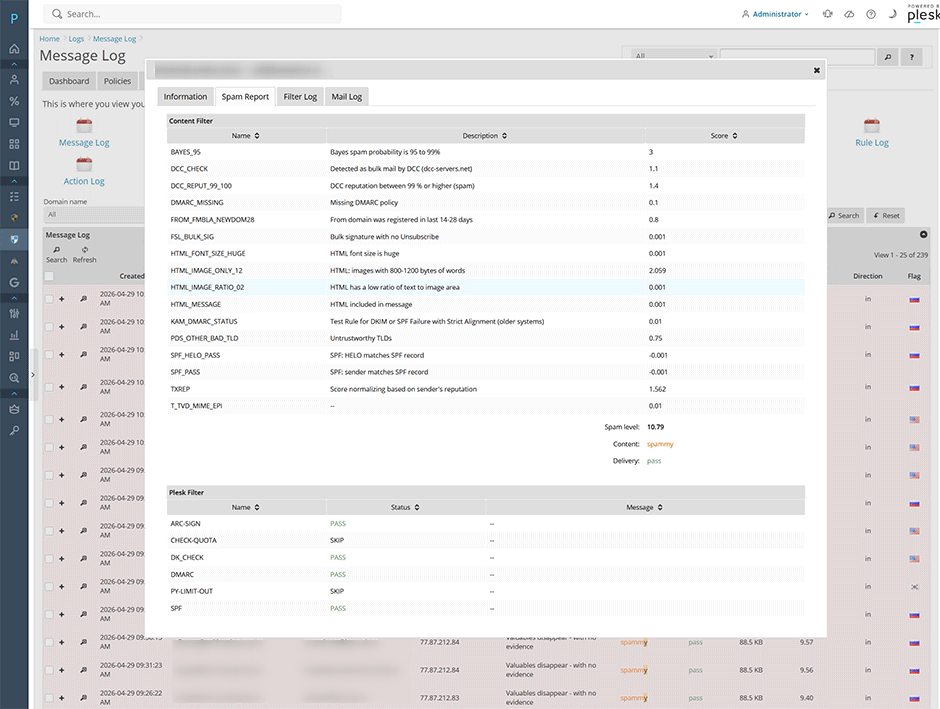
Task: Switch to the Information tab
Action: coord(185,96)
